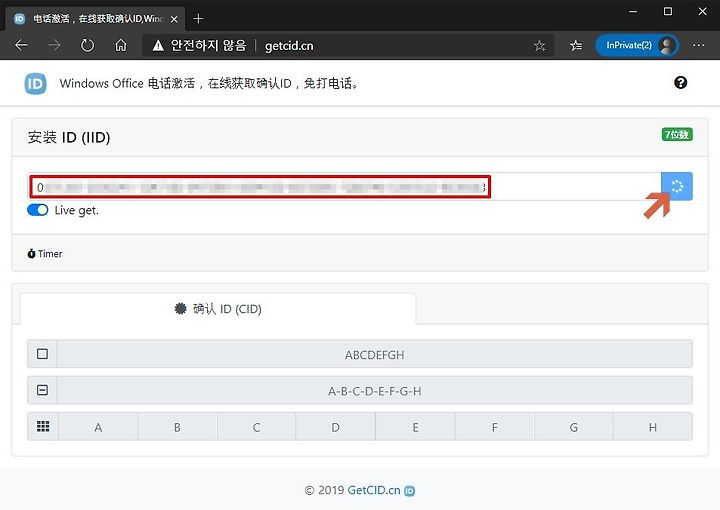Image resolution: width=720 pixels, height=510 pixels.
Task: Close the getcid.cn browser tab
Action: point(174,19)
